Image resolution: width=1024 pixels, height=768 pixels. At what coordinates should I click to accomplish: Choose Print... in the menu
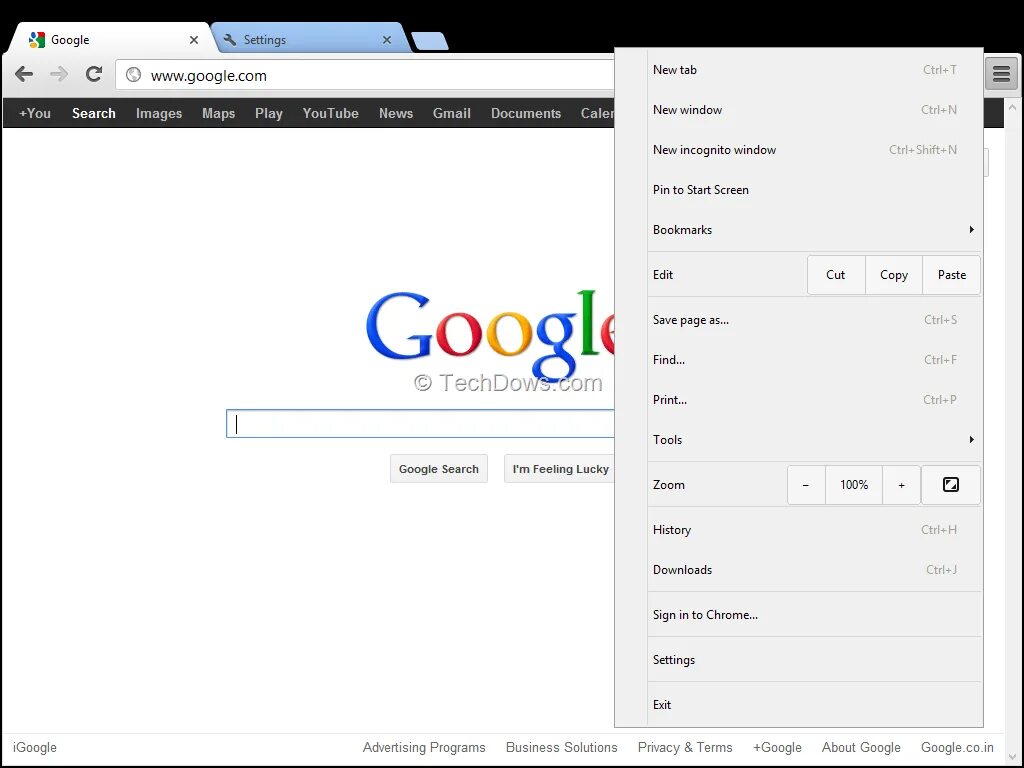pos(814,400)
